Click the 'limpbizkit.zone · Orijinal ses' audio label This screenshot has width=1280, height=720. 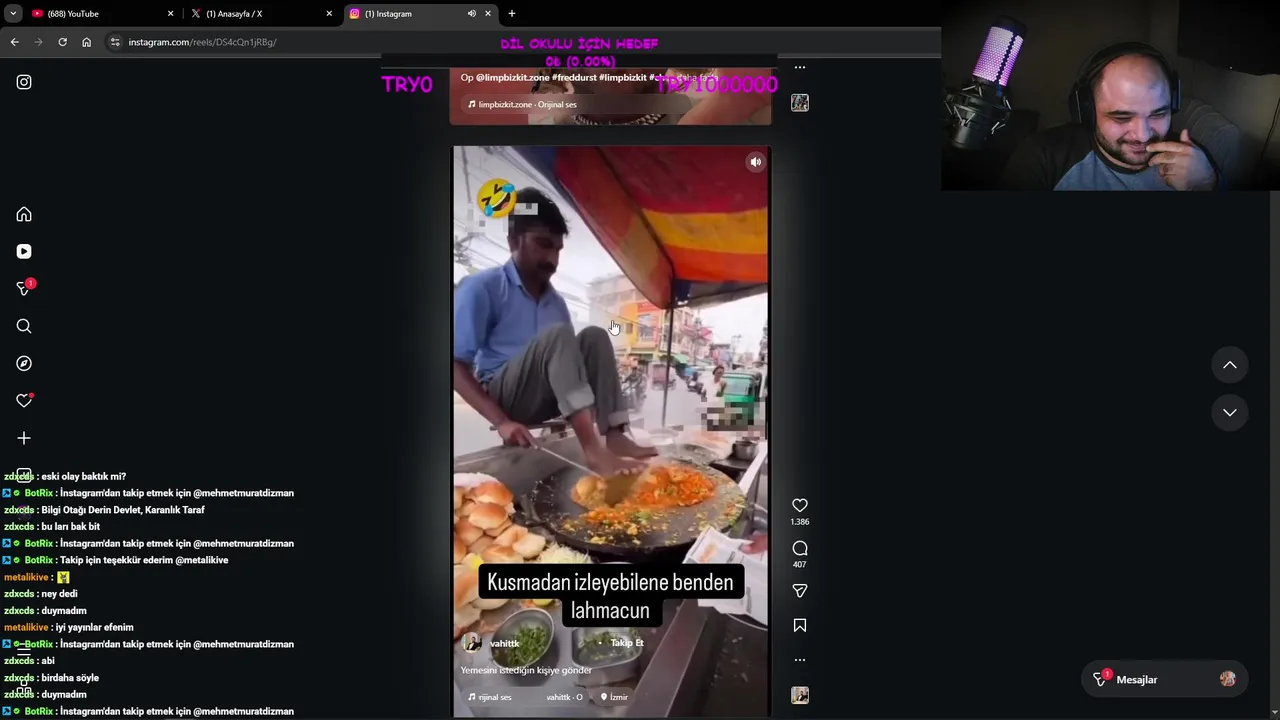[x=522, y=104]
